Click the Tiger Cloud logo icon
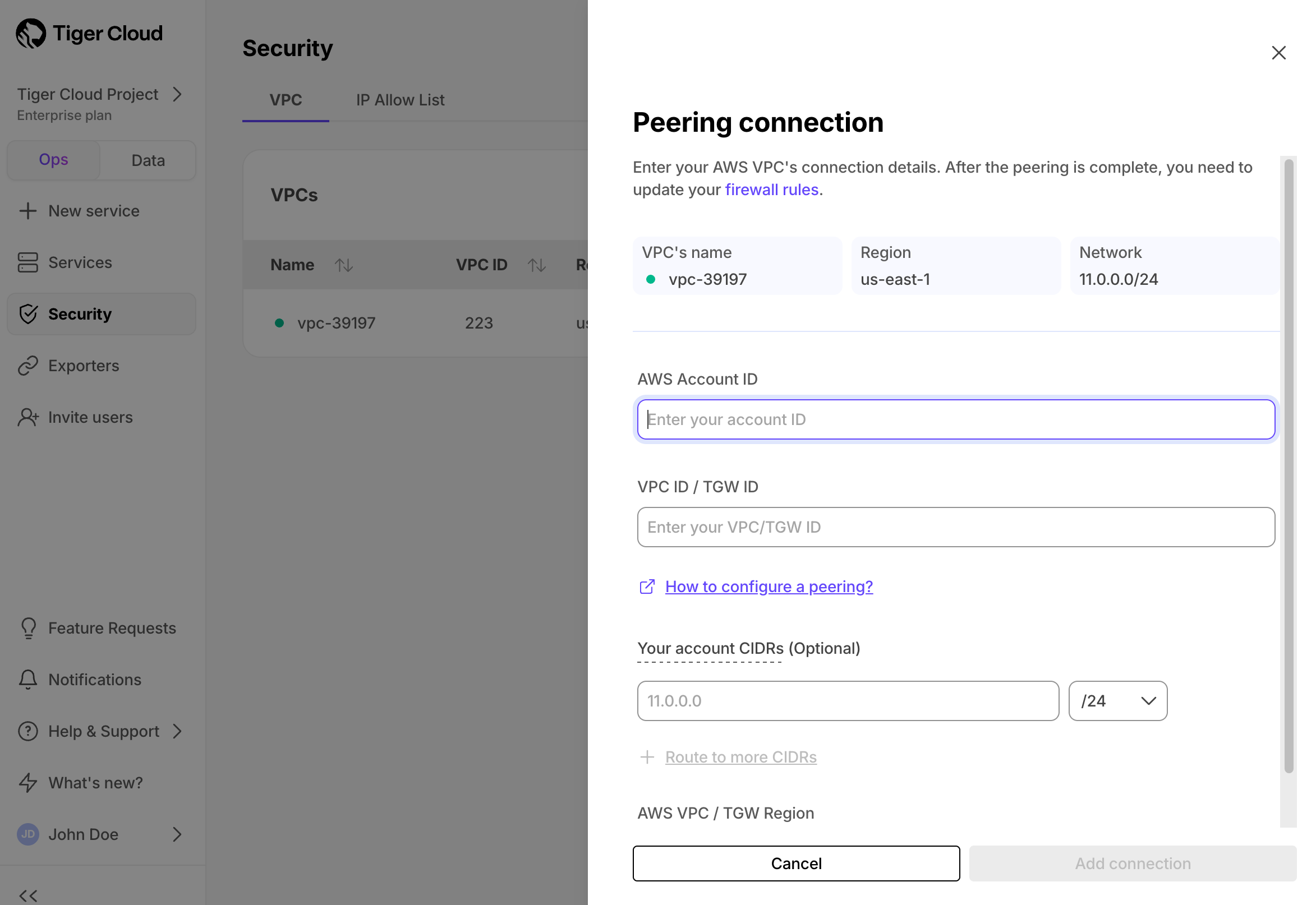This screenshot has width=1316, height=905. (31, 34)
